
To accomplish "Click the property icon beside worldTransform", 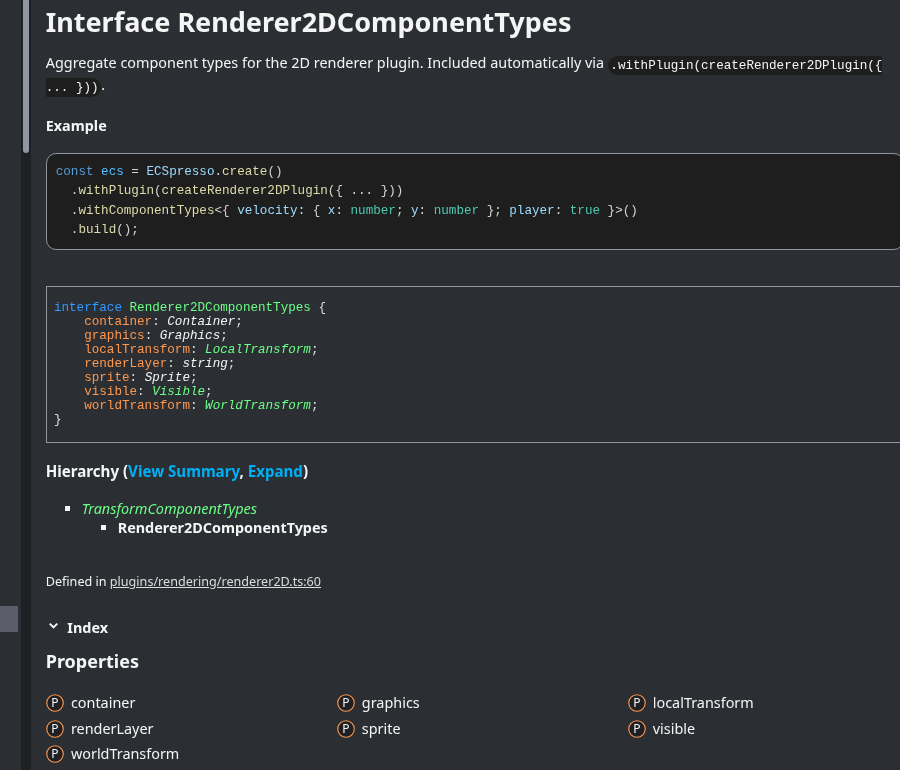I will [x=55, y=754].
